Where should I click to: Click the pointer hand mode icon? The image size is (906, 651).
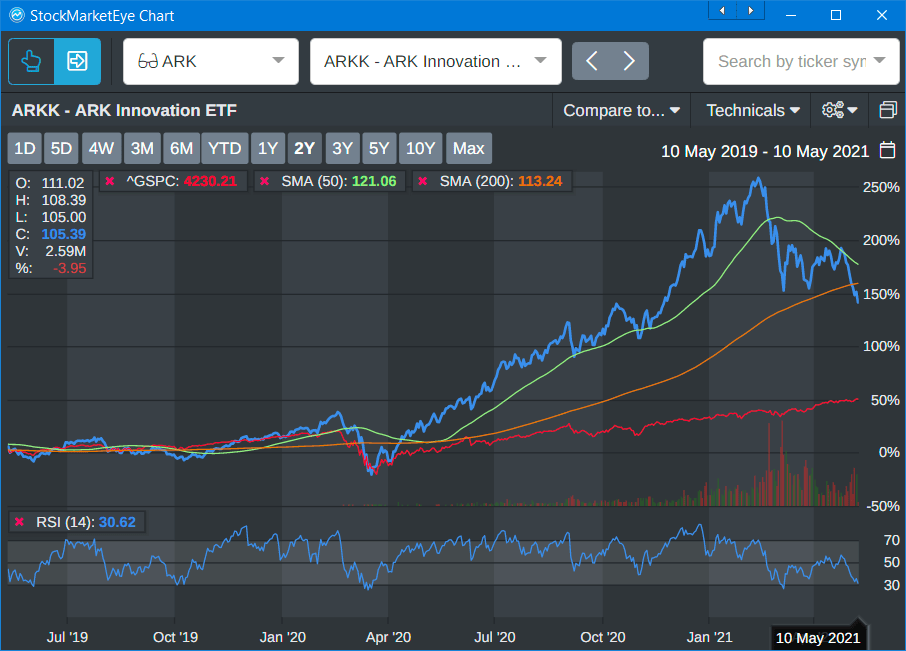coord(31,61)
